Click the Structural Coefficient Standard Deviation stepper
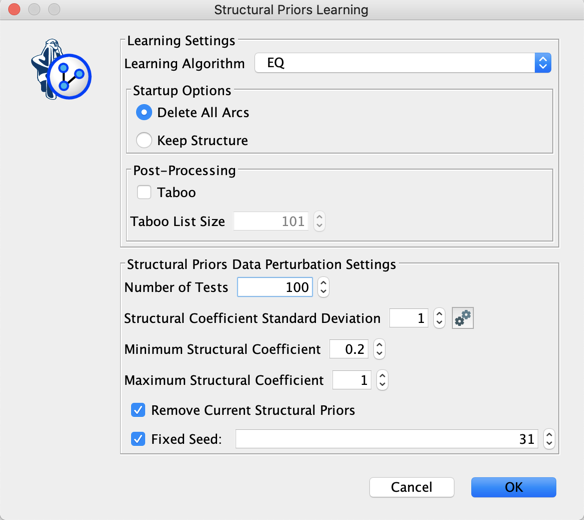The image size is (584, 520). pyautogui.click(x=439, y=318)
